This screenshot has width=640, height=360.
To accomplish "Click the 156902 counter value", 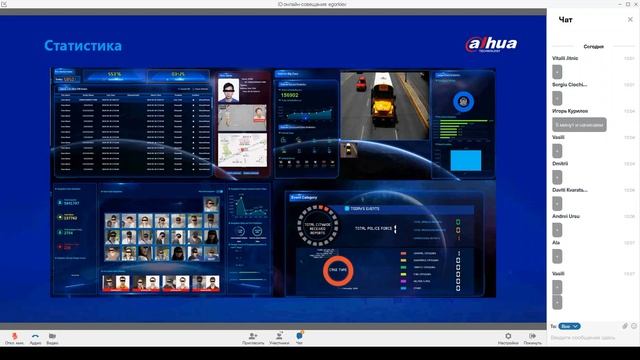I will pos(289,95).
